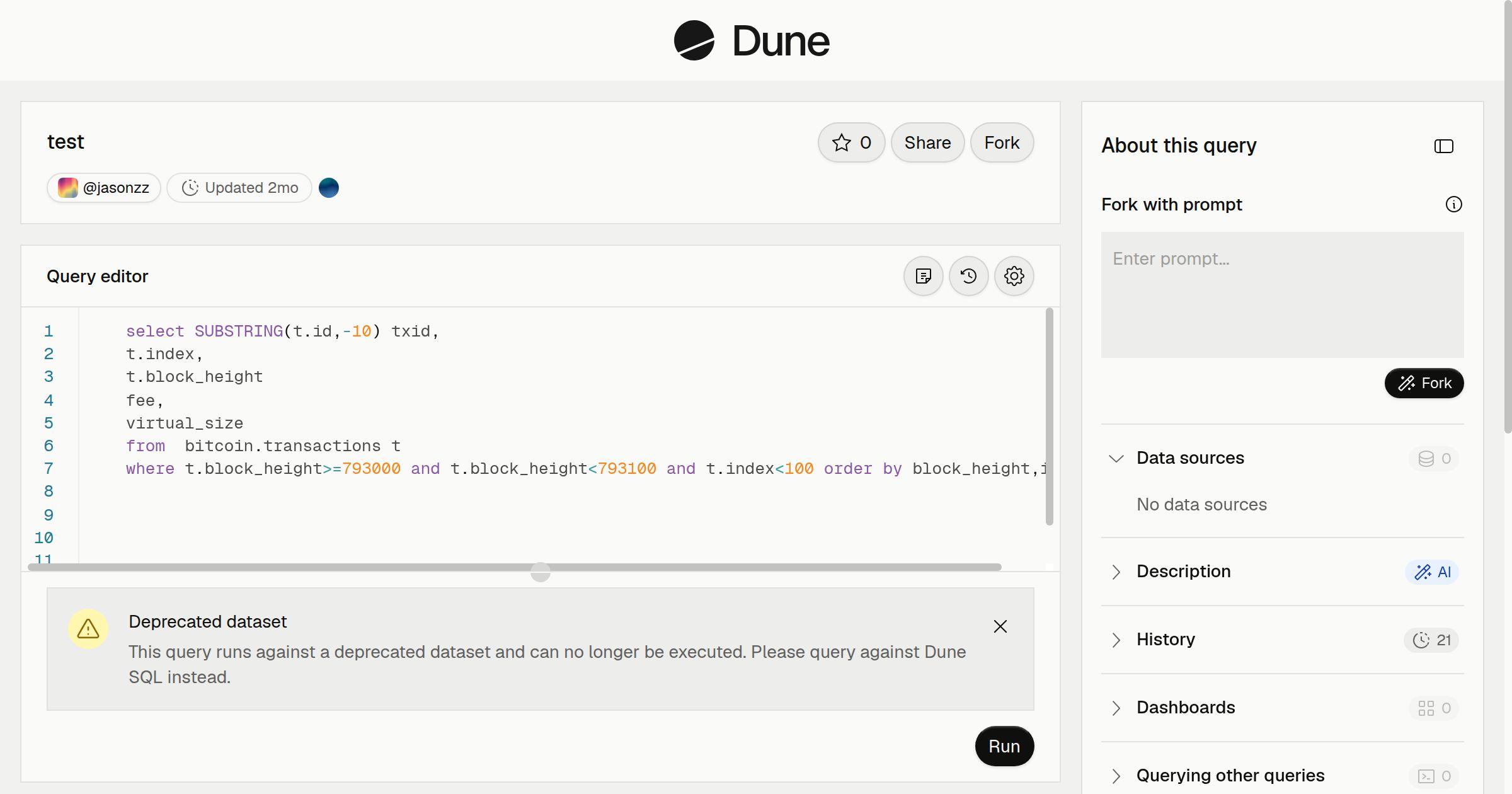Click the Dune logo icon
Screen dimensions: 1512x794
694,40
